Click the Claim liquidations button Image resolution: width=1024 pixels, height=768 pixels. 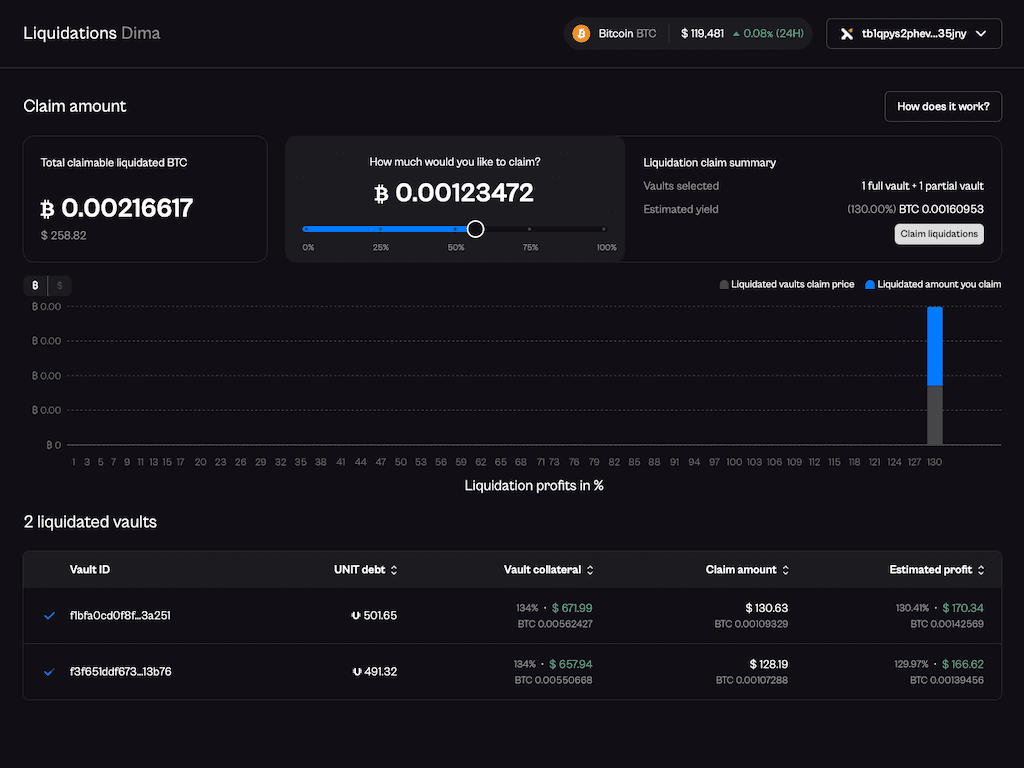point(939,234)
